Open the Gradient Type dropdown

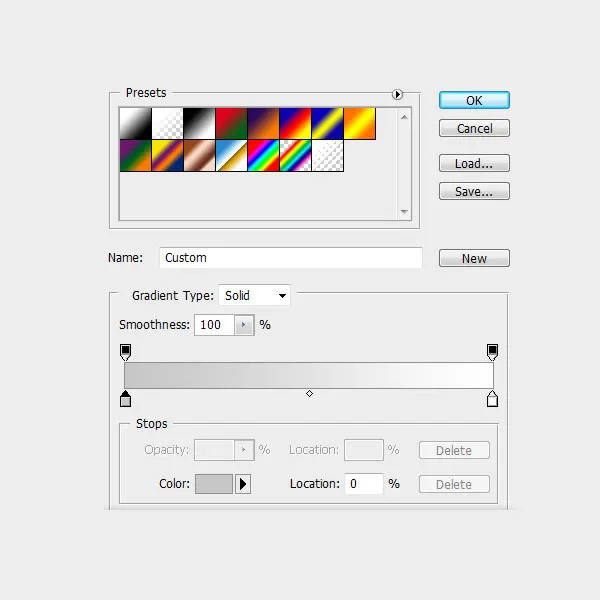[x=255, y=296]
